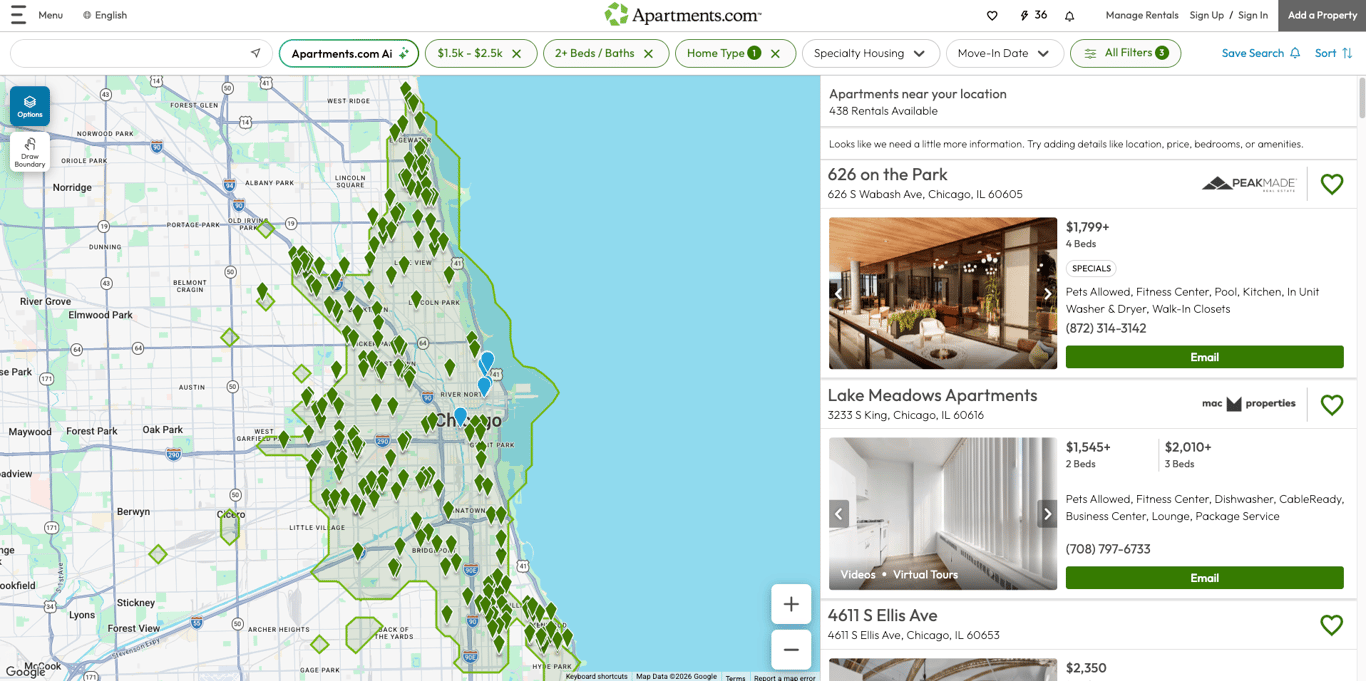The width and height of the screenshot is (1366, 681).
Task: Click the Save Search bell icon
Action: click(x=1295, y=54)
